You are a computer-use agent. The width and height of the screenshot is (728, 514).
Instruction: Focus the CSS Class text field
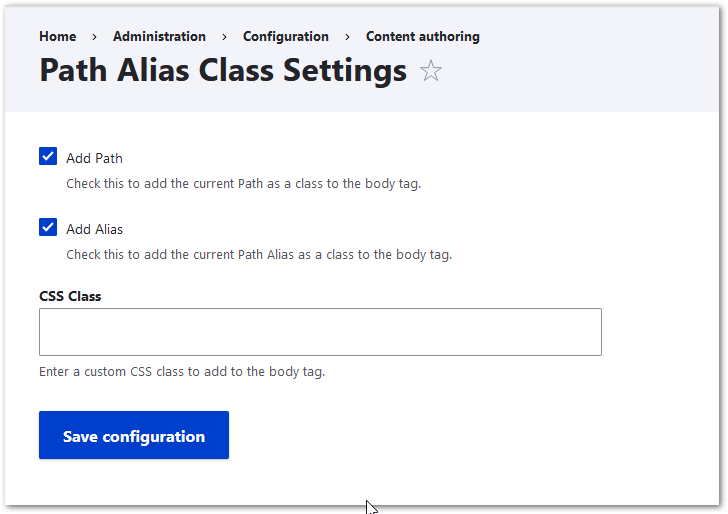tap(320, 332)
